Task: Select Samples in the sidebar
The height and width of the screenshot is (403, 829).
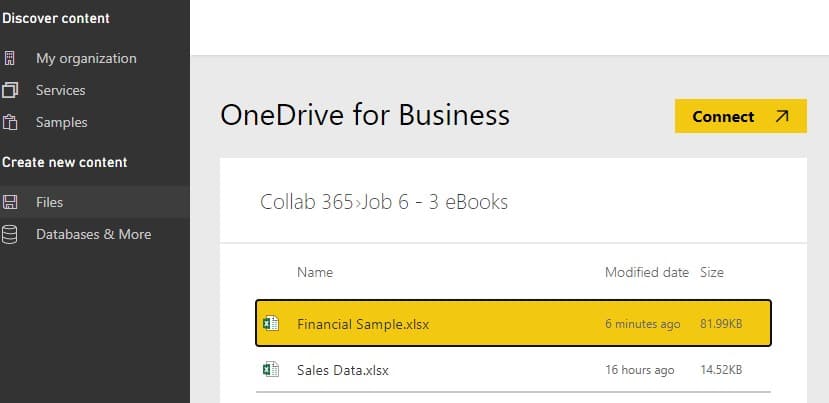Action: click(x=61, y=123)
